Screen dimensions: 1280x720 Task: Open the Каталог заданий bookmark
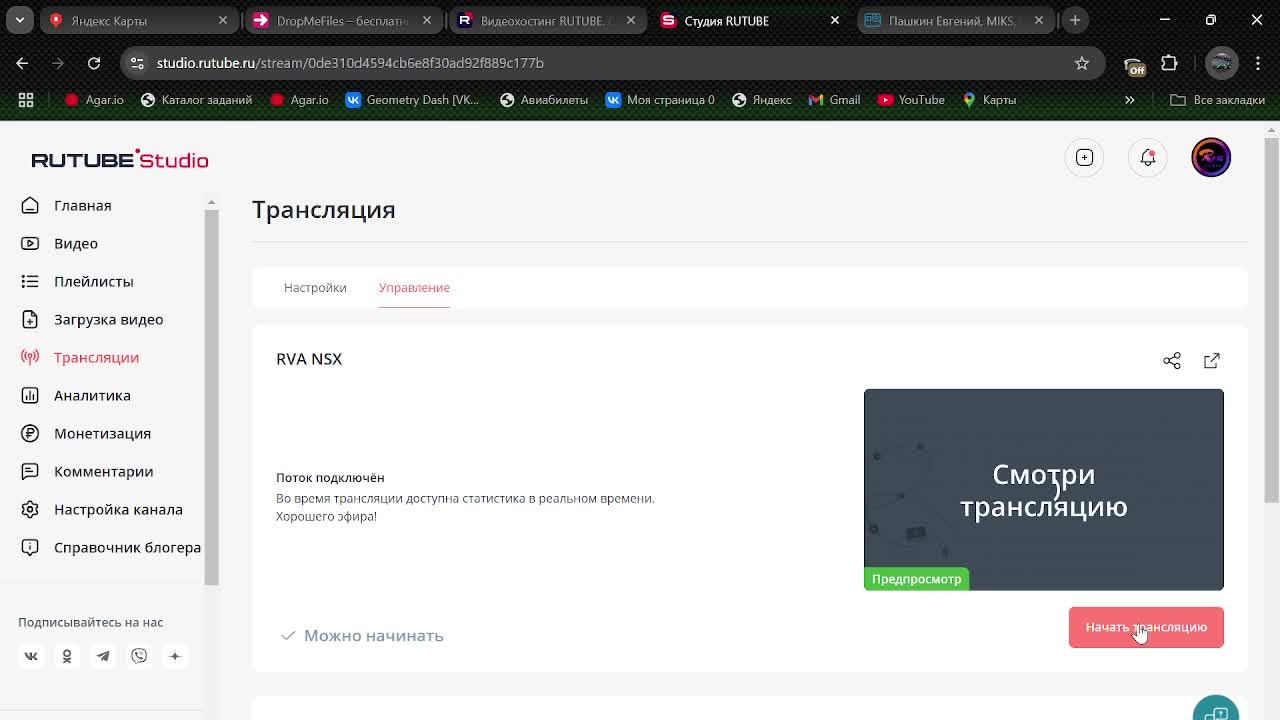[197, 100]
